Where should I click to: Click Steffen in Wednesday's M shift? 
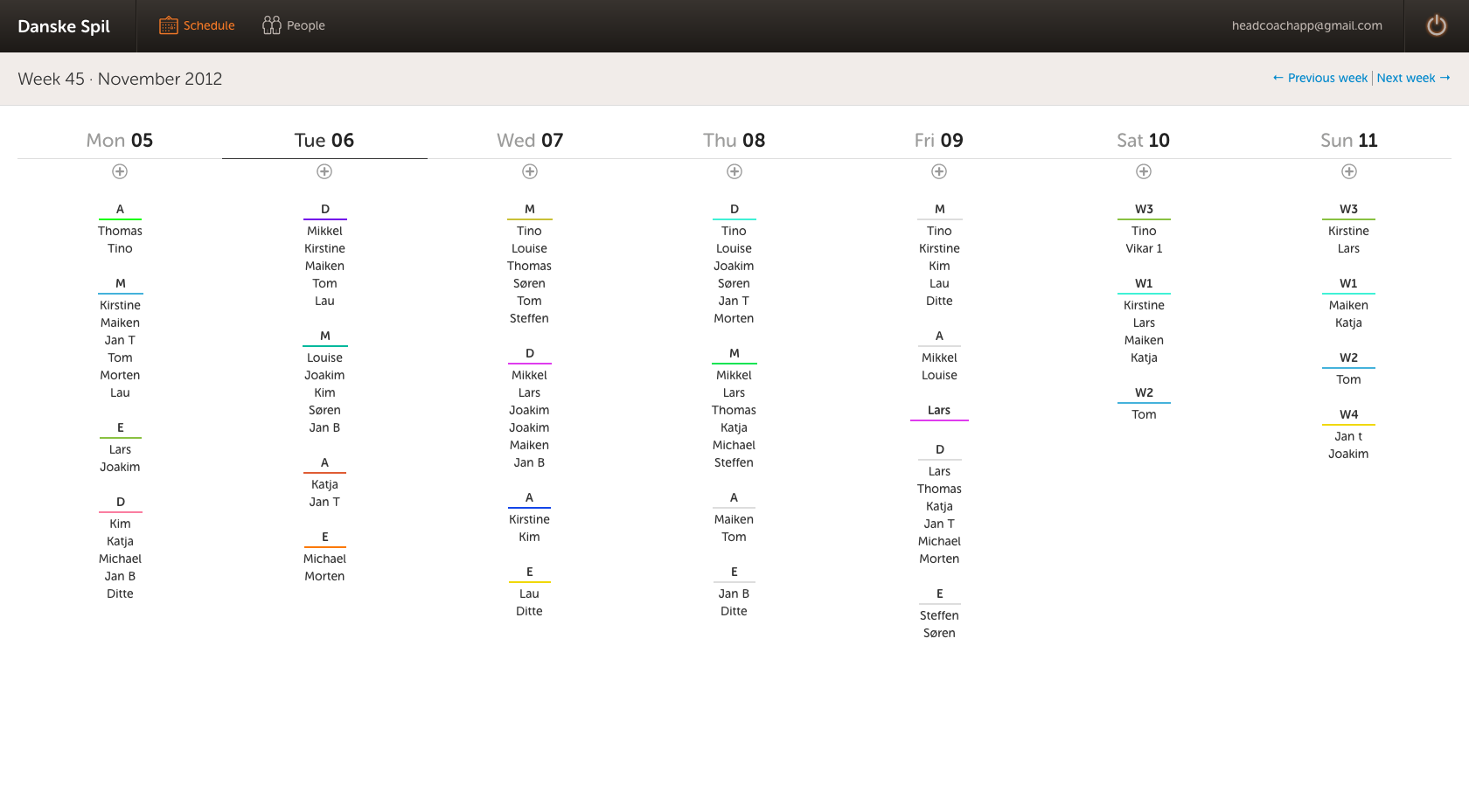coord(529,318)
